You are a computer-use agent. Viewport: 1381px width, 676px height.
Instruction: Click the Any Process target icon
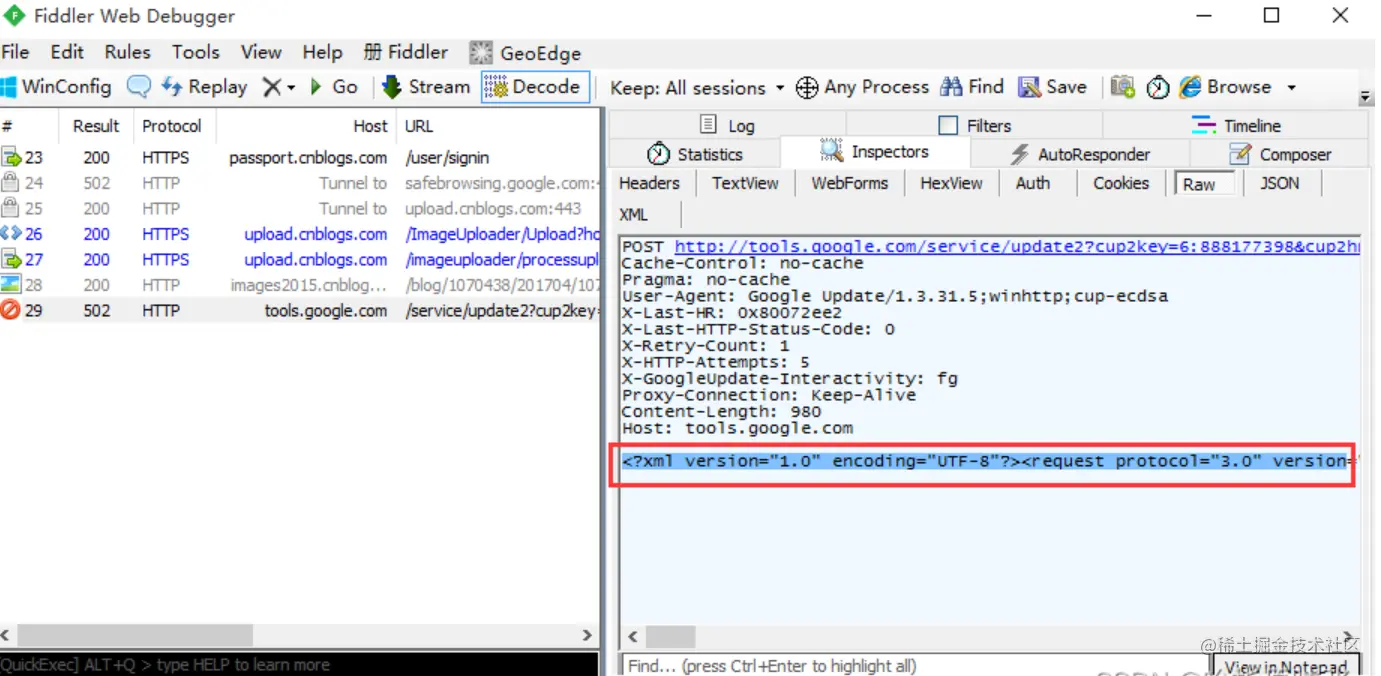click(x=806, y=88)
